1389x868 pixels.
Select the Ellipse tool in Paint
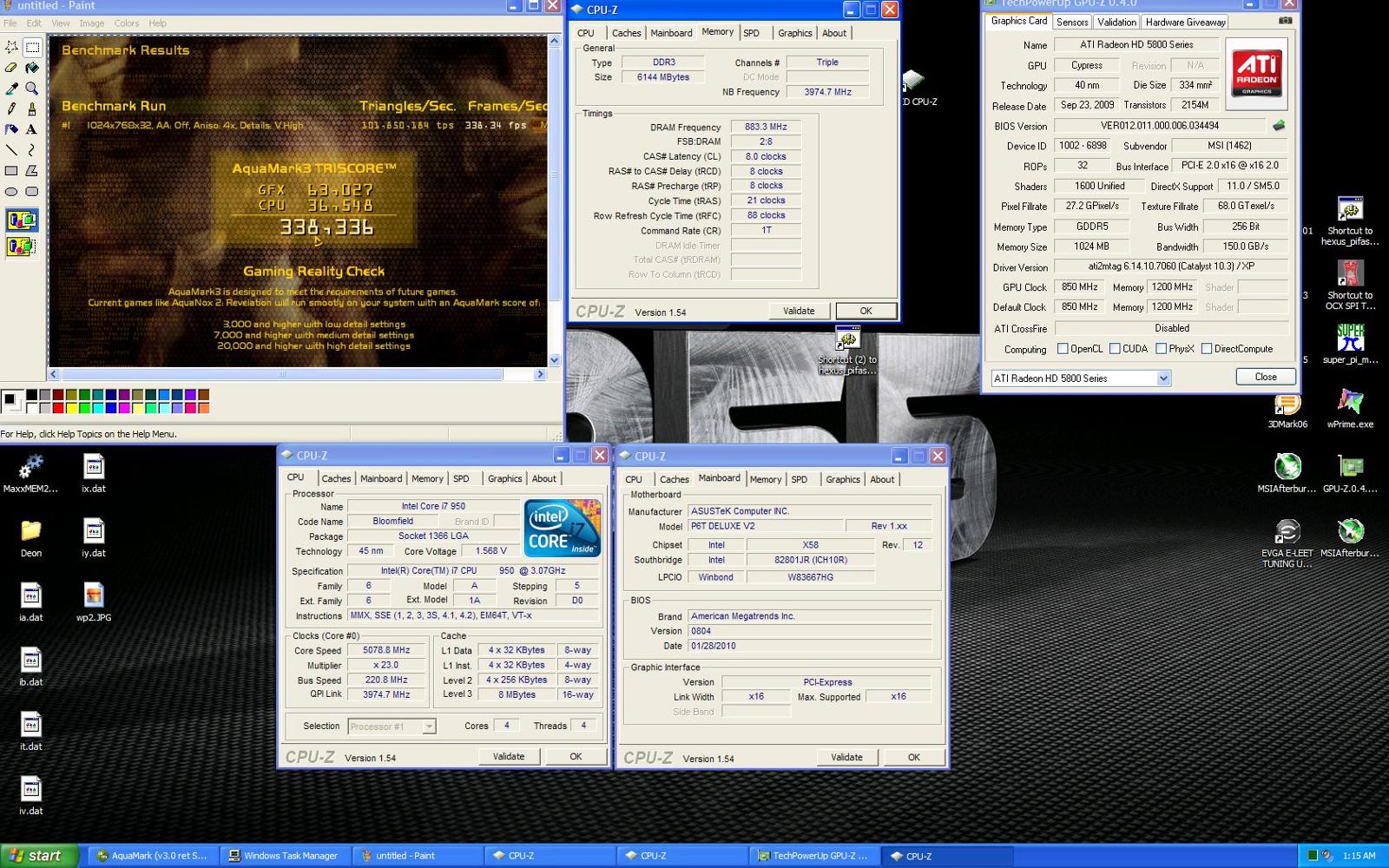point(11,192)
